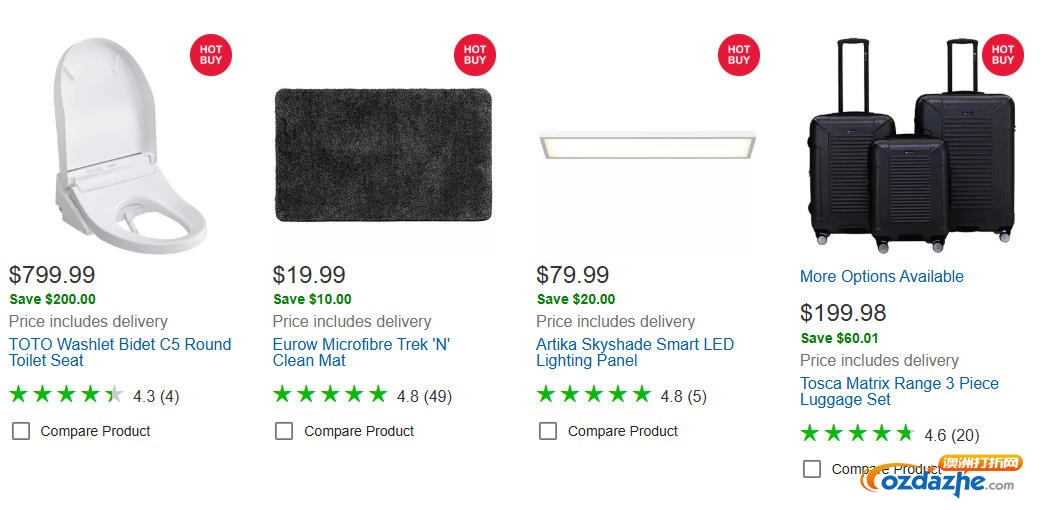
Task: Click the star rating for Artika Skyshade panel
Action: 594,395
